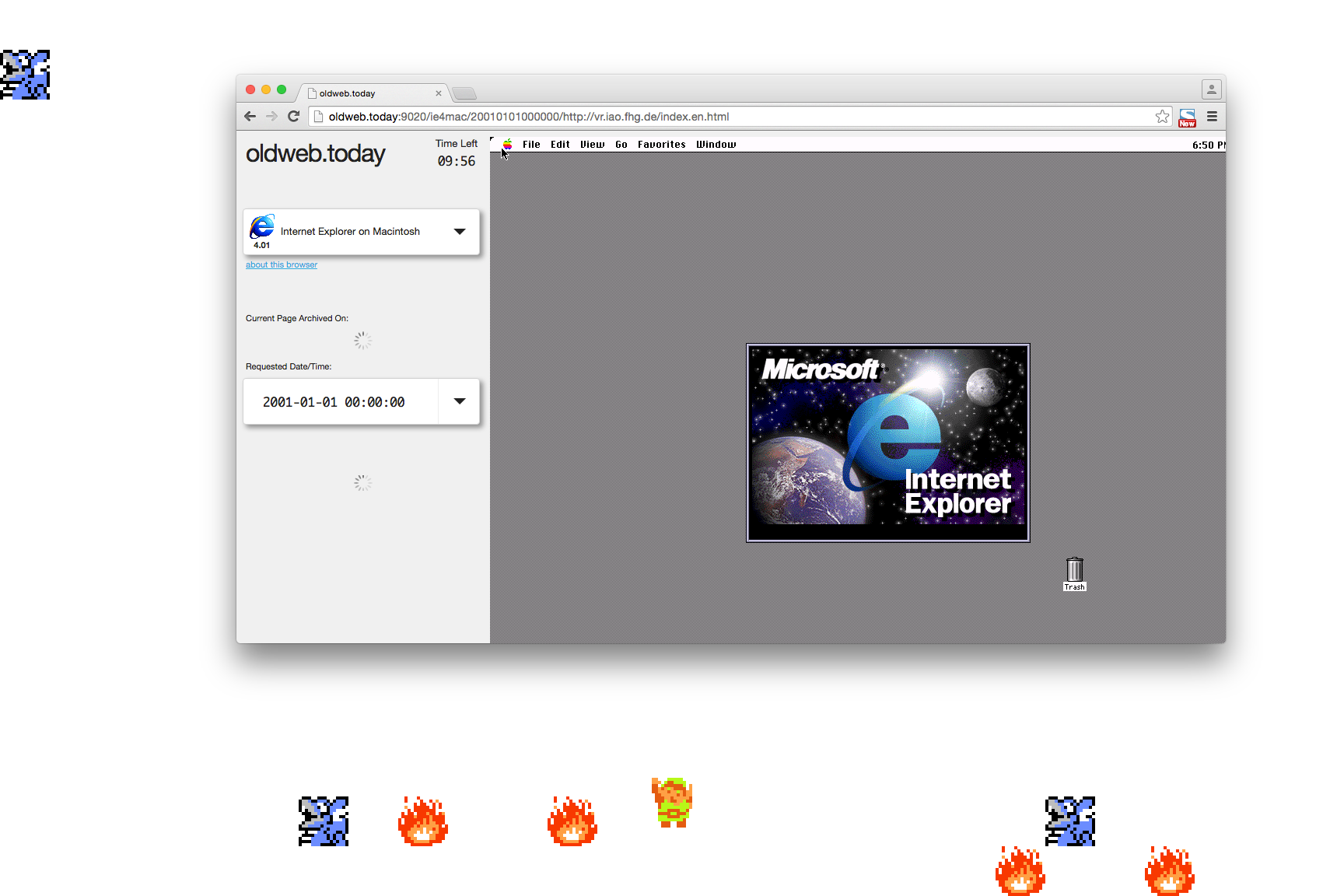1344x896 pixels.
Task: Close the oldweb.today tab
Action: (x=439, y=93)
